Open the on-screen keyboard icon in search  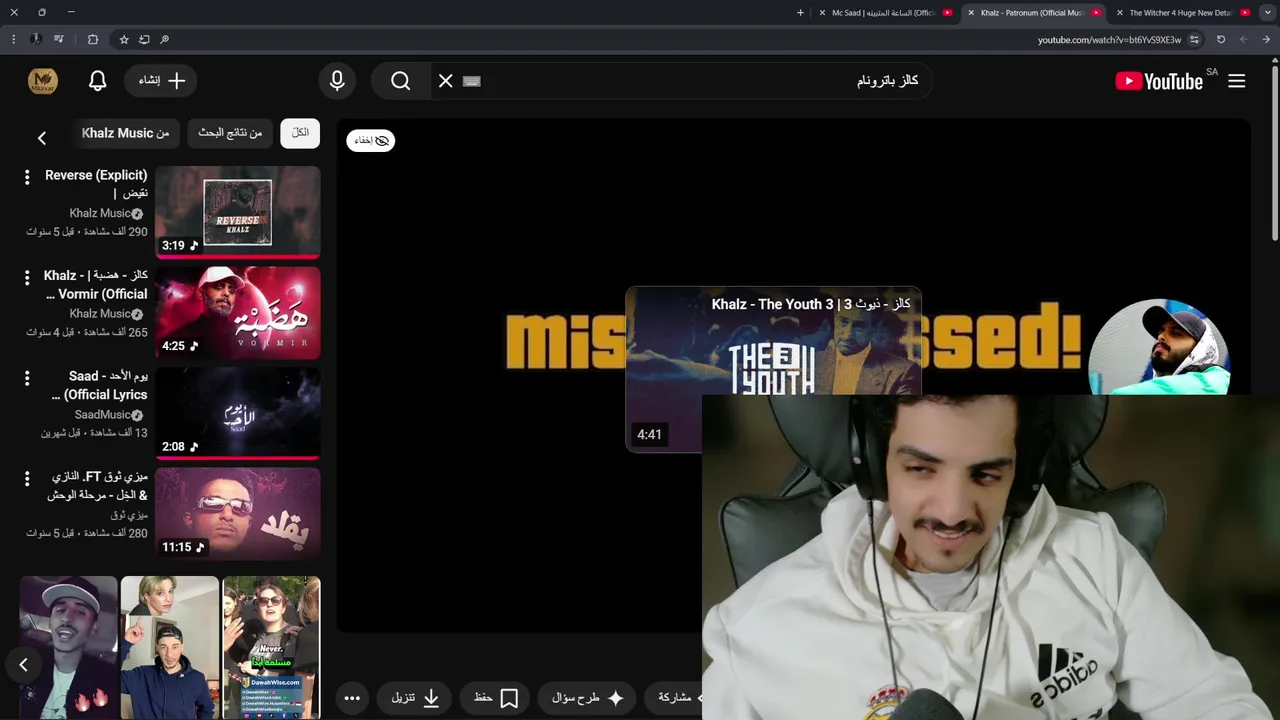[472, 81]
